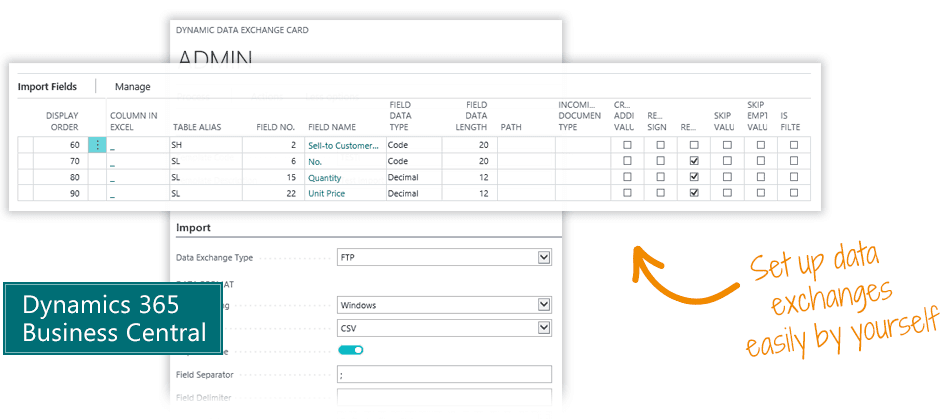Open the Quantity field name link
The image size is (950, 419).
325,177
